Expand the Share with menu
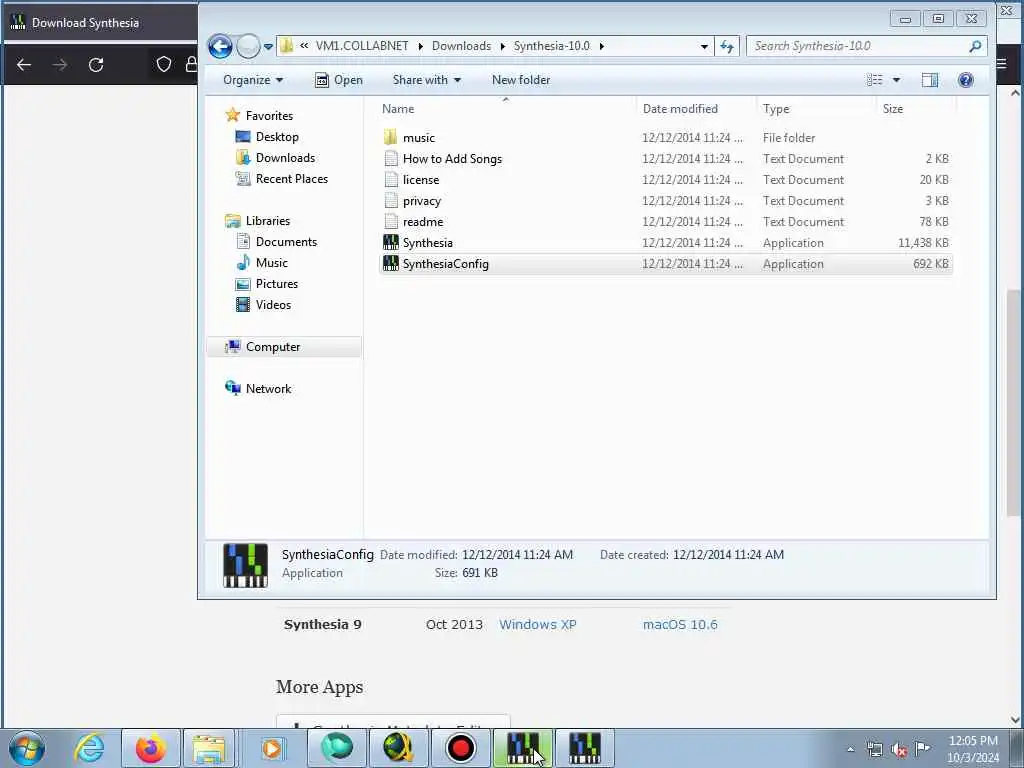The height and width of the screenshot is (768, 1024). (x=426, y=80)
